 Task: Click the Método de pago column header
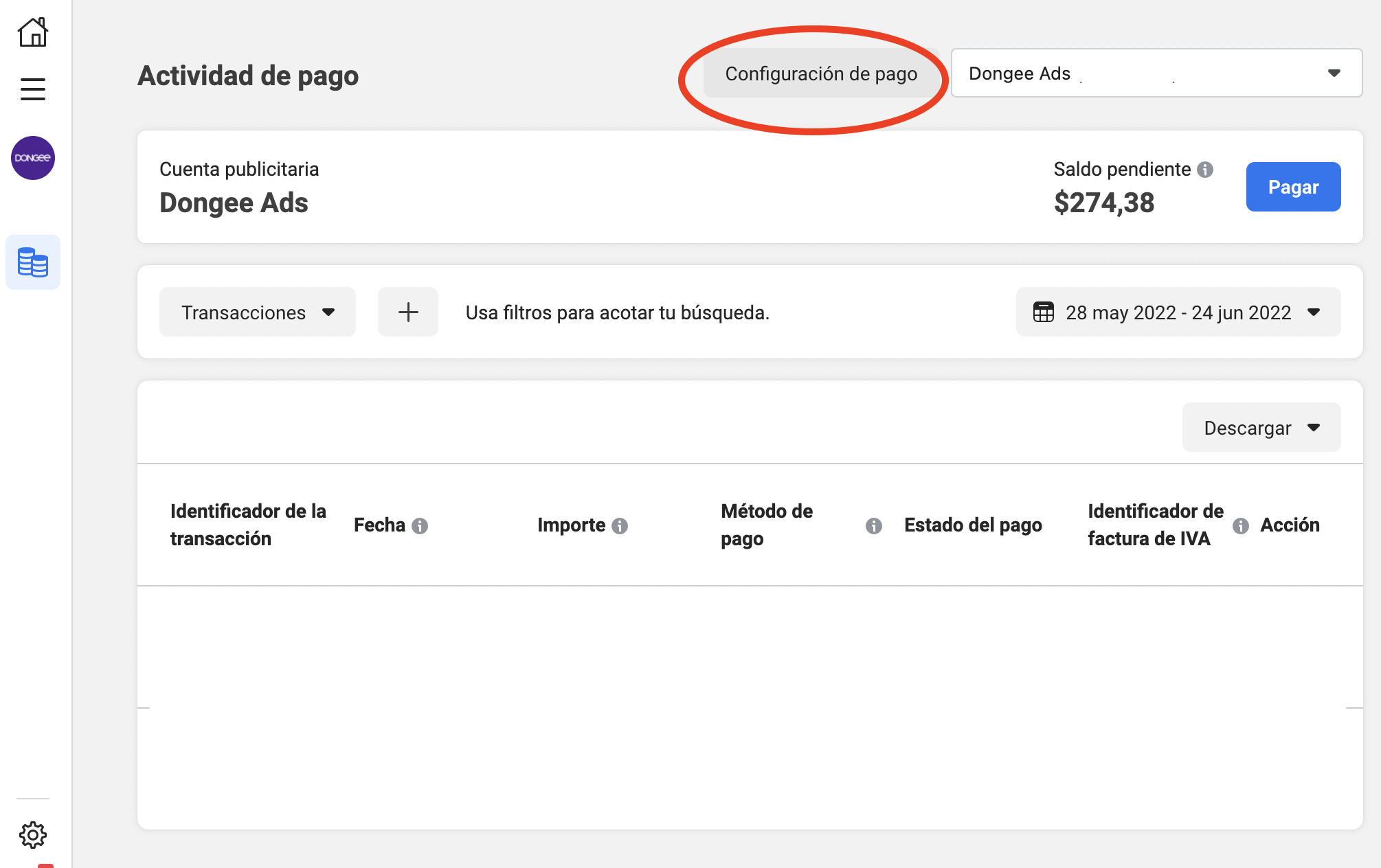[x=767, y=525]
